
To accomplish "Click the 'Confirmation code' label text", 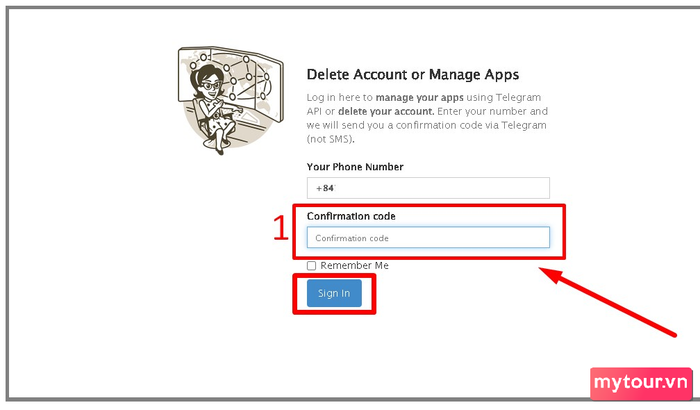I will tap(351, 216).
